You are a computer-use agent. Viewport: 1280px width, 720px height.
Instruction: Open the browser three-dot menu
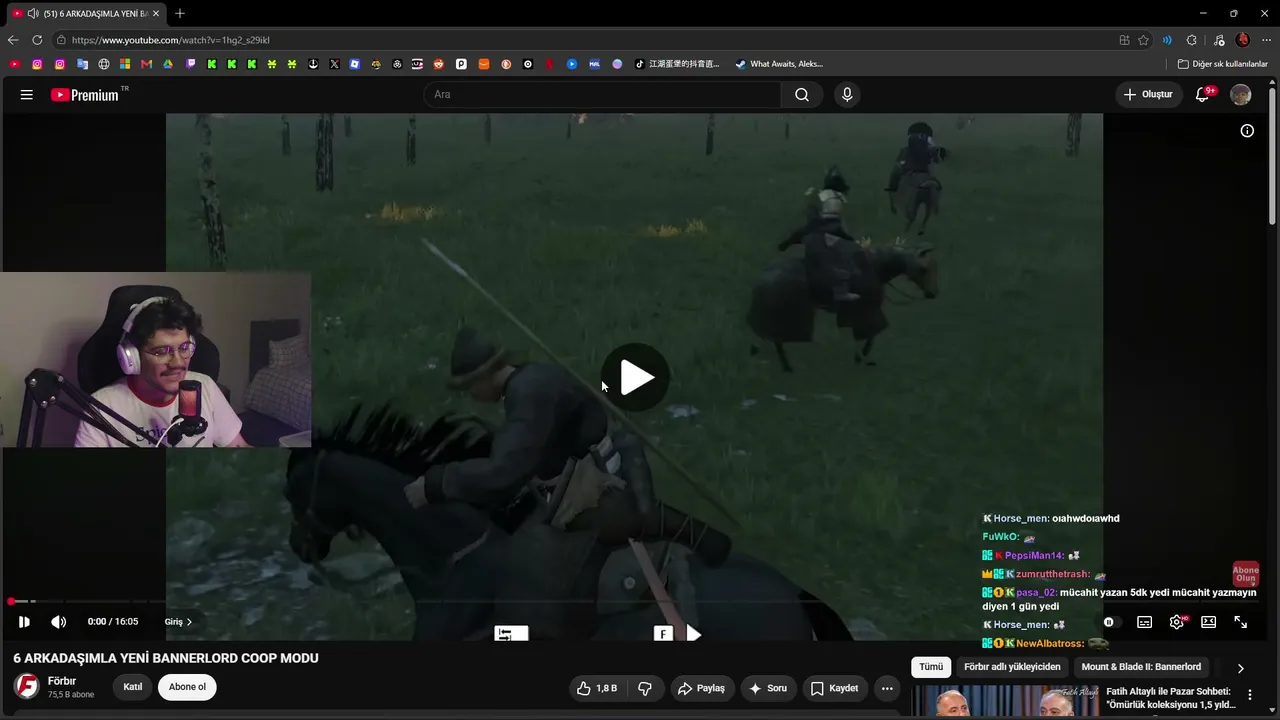[x=1266, y=40]
